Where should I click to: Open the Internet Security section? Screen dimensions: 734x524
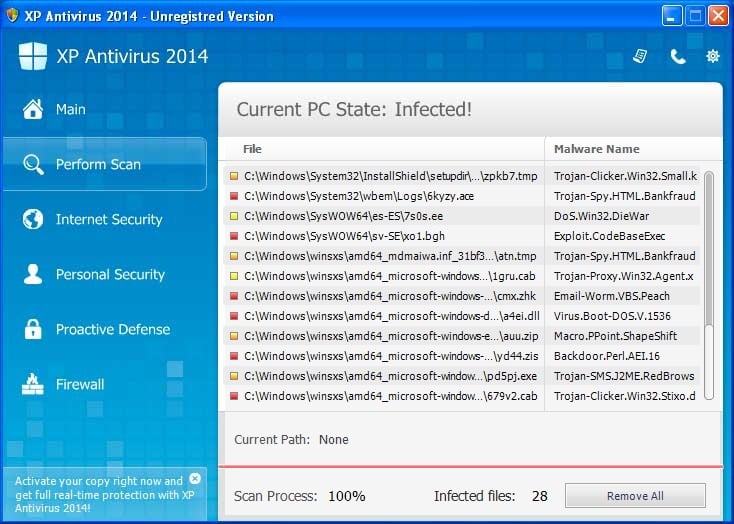[109, 219]
